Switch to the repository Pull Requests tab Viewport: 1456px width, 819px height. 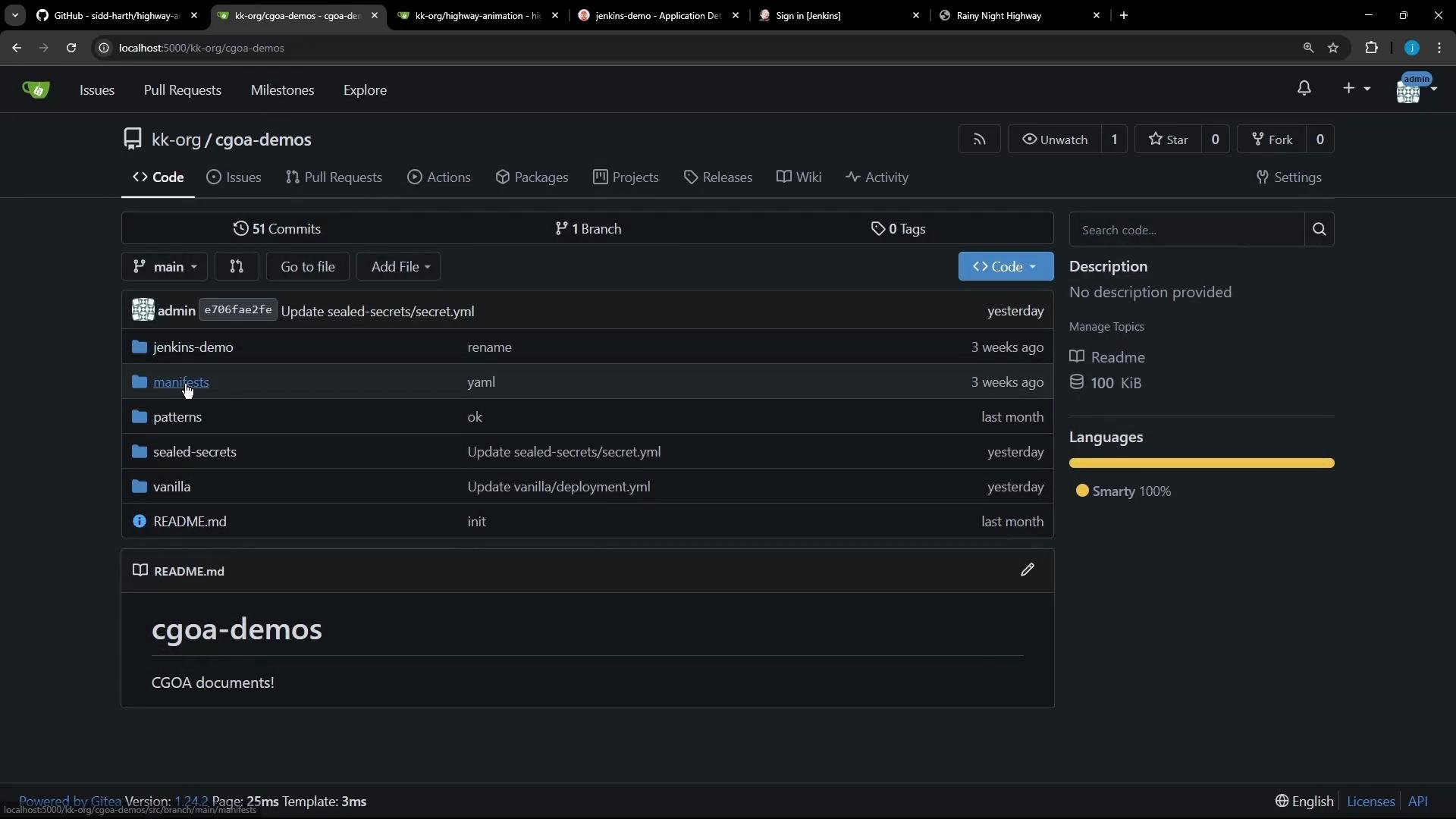(x=334, y=177)
